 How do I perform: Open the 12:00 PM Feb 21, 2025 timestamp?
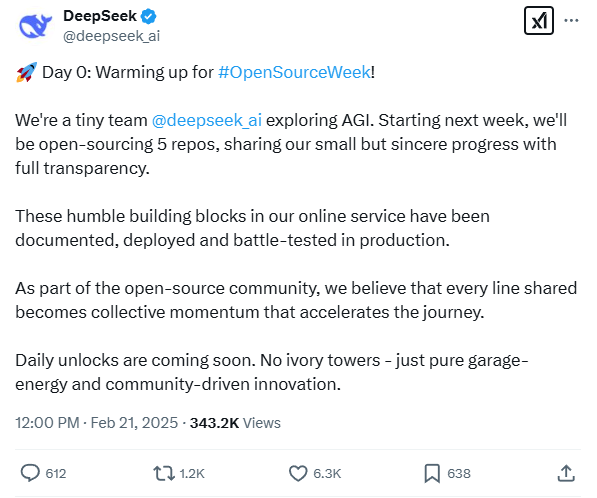click(96, 423)
